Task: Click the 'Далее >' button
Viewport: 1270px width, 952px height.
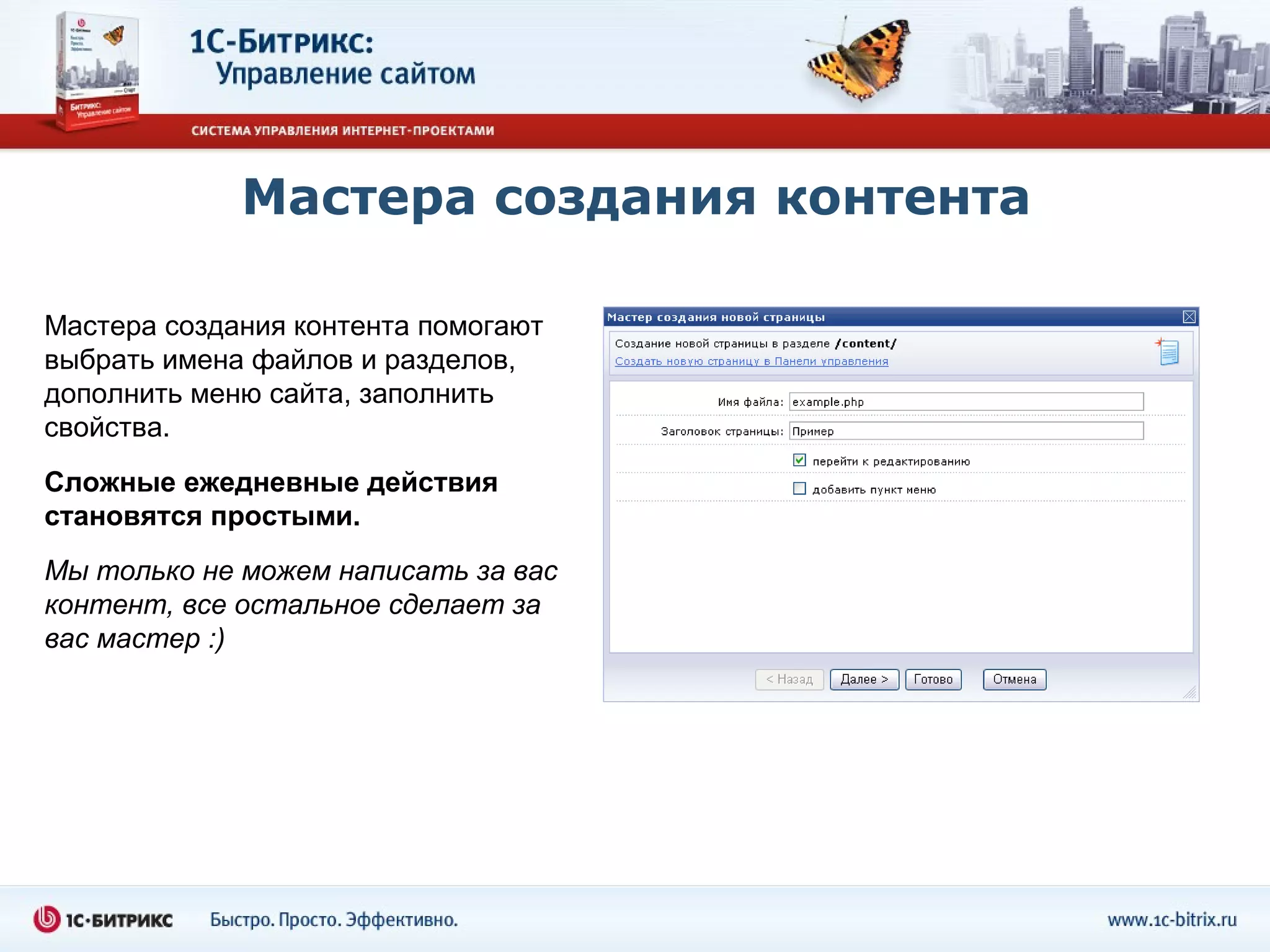Action: pyautogui.click(x=864, y=679)
